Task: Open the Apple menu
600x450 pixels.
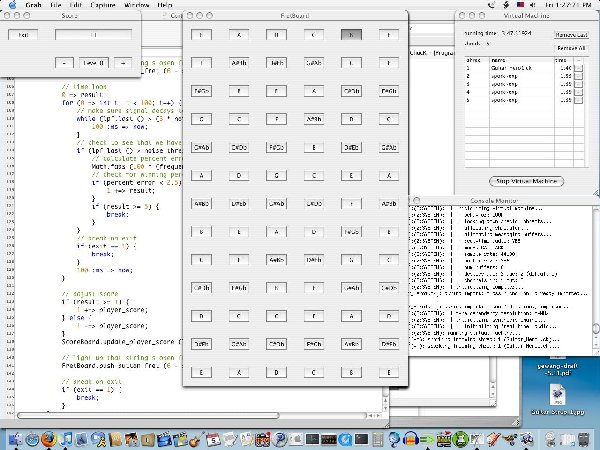Action: click(12, 5)
